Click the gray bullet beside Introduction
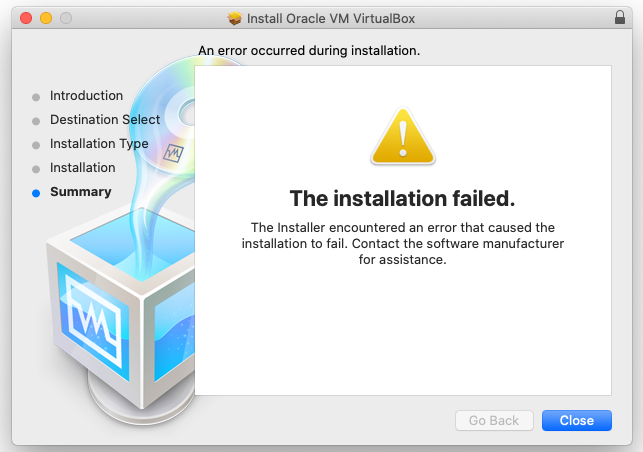This screenshot has height=452, width=643. point(36,97)
